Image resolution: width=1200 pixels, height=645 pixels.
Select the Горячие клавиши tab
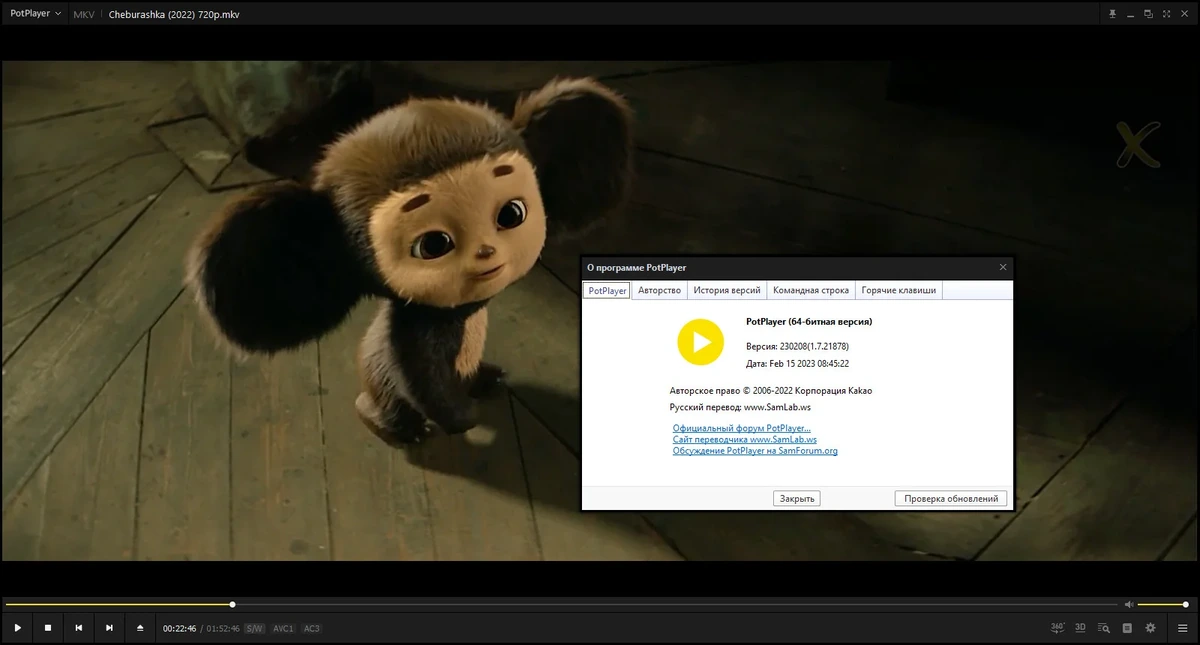[x=899, y=290]
